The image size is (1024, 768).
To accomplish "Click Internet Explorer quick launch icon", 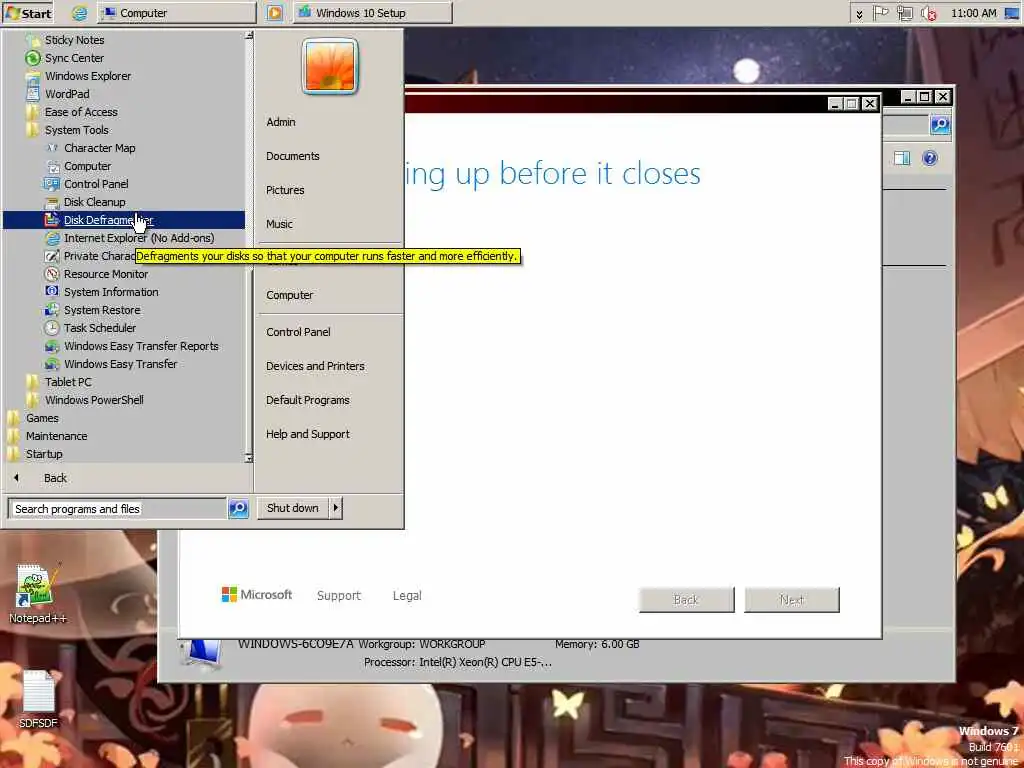I will (x=80, y=13).
